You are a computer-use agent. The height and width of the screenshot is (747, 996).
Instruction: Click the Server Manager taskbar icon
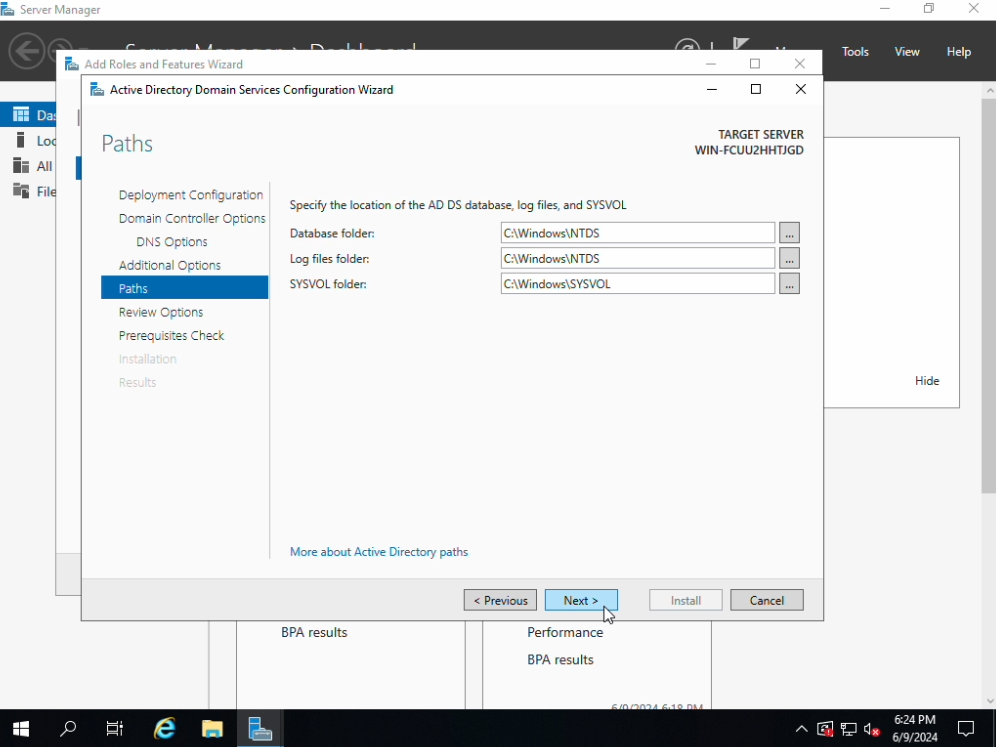pyautogui.click(x=260, y=729)
